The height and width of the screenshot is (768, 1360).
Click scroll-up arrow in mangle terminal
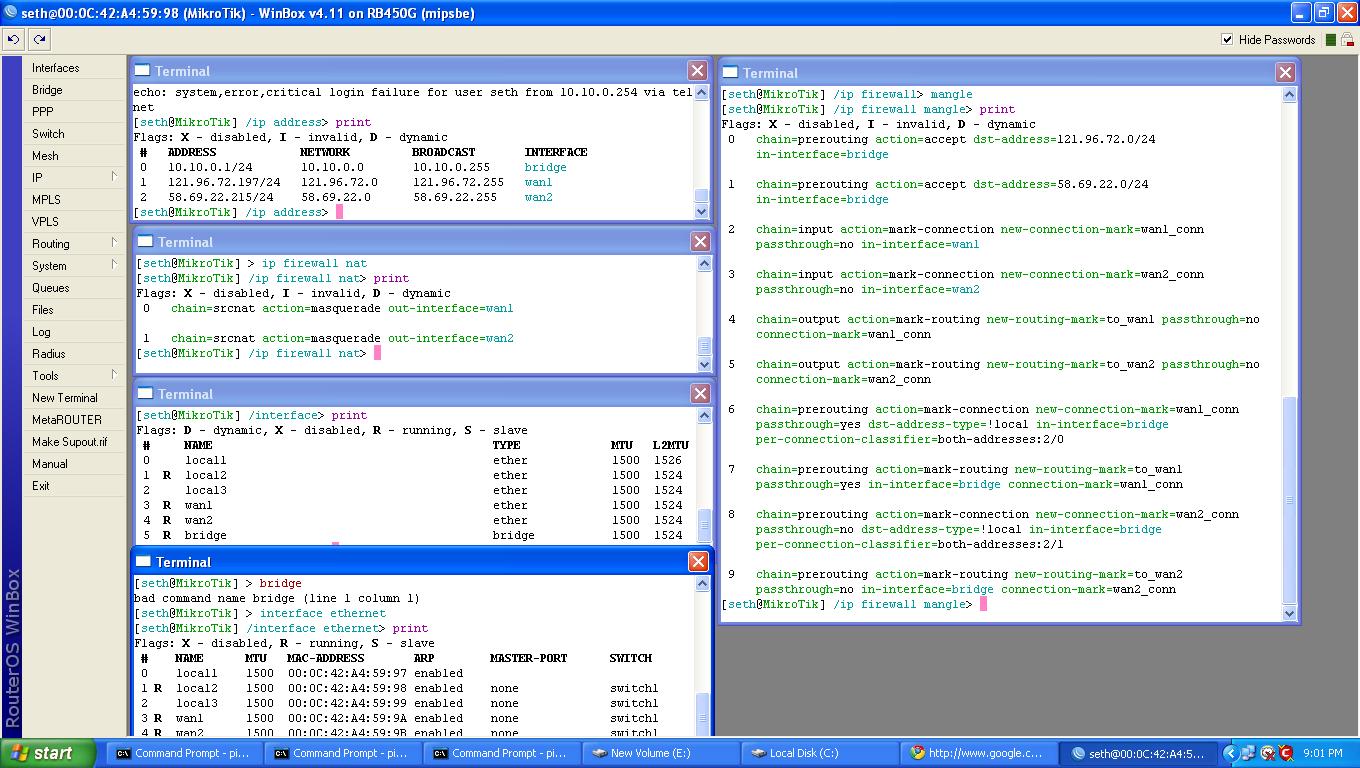pyautogui.click(x=1288, y=95)
